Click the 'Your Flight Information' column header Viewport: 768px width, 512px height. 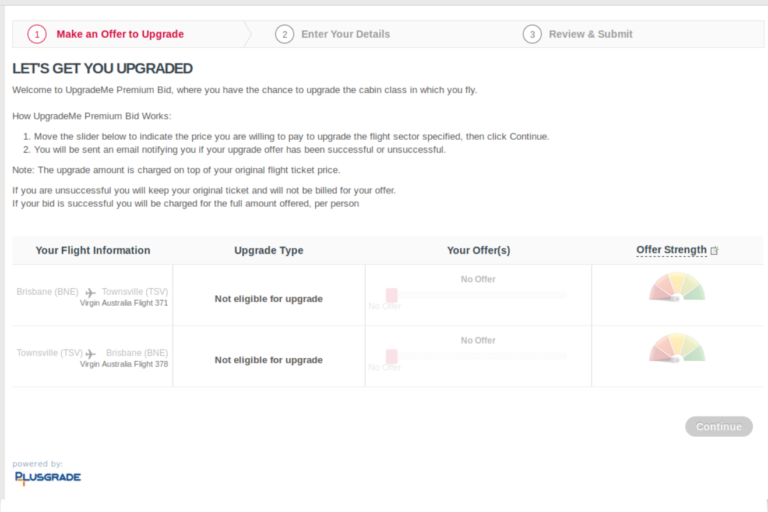[93, 250]
